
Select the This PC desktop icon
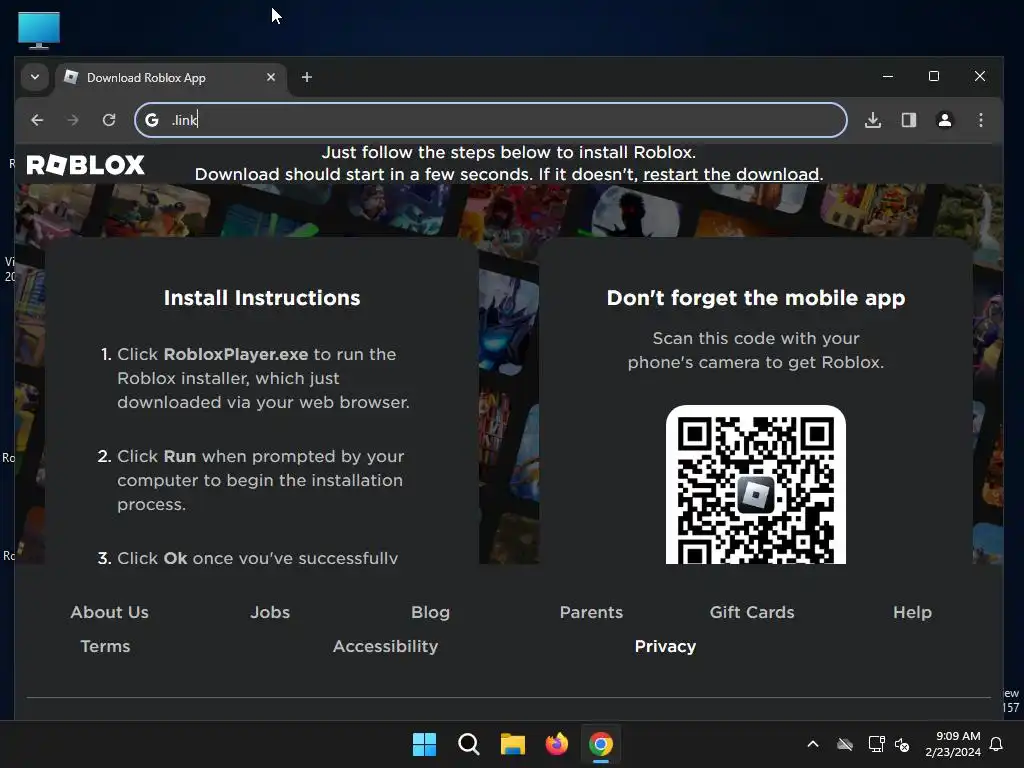pos(39,30)
